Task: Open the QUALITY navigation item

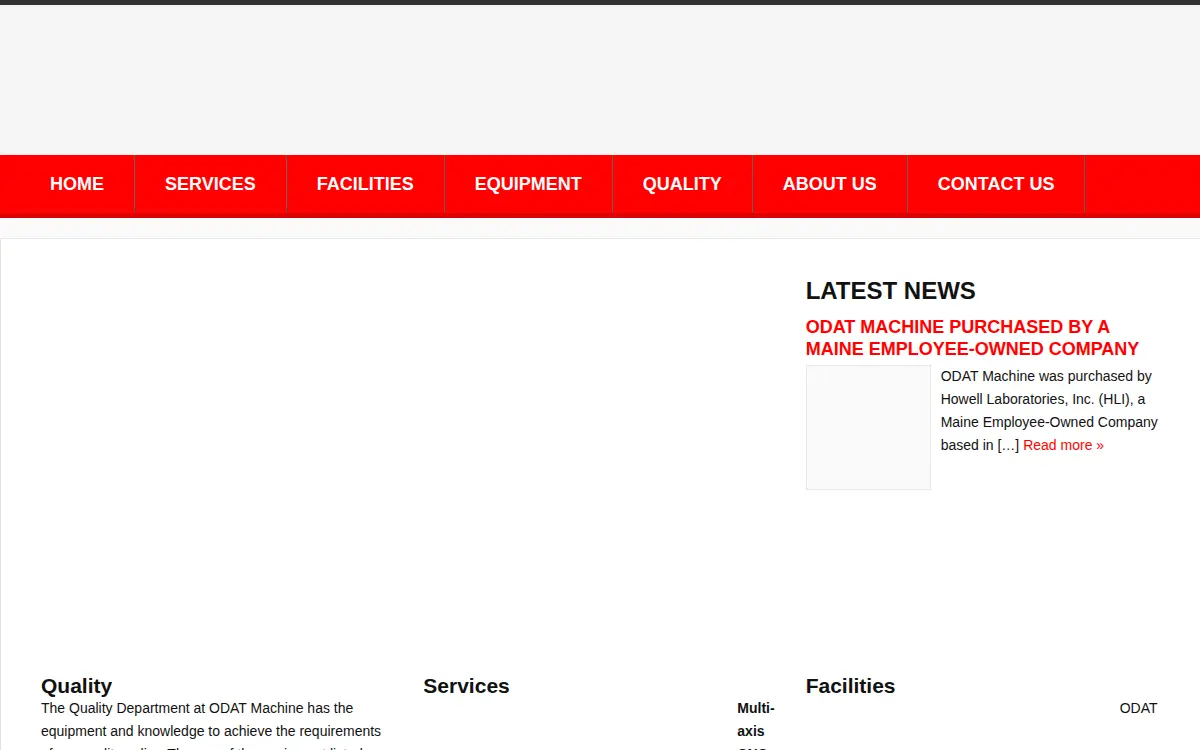Action: click(x=682, y=184)
